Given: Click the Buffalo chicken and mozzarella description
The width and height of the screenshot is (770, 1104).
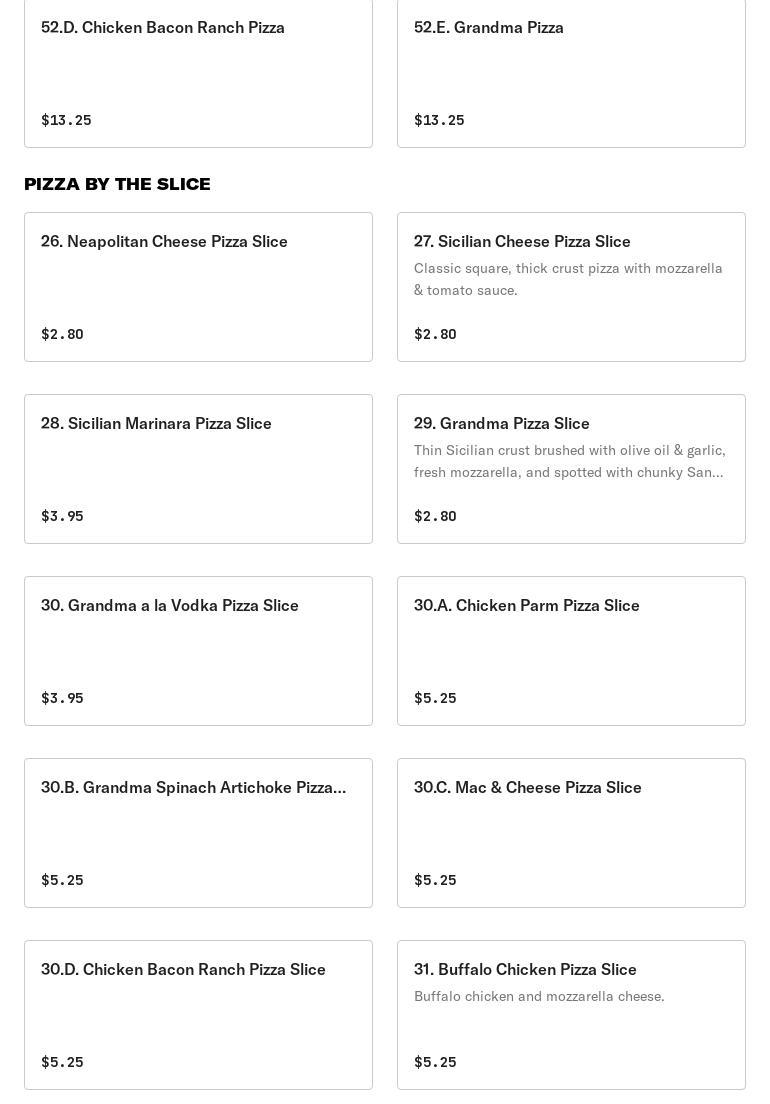Looking at the screenshot, I should tap(539, 996).
